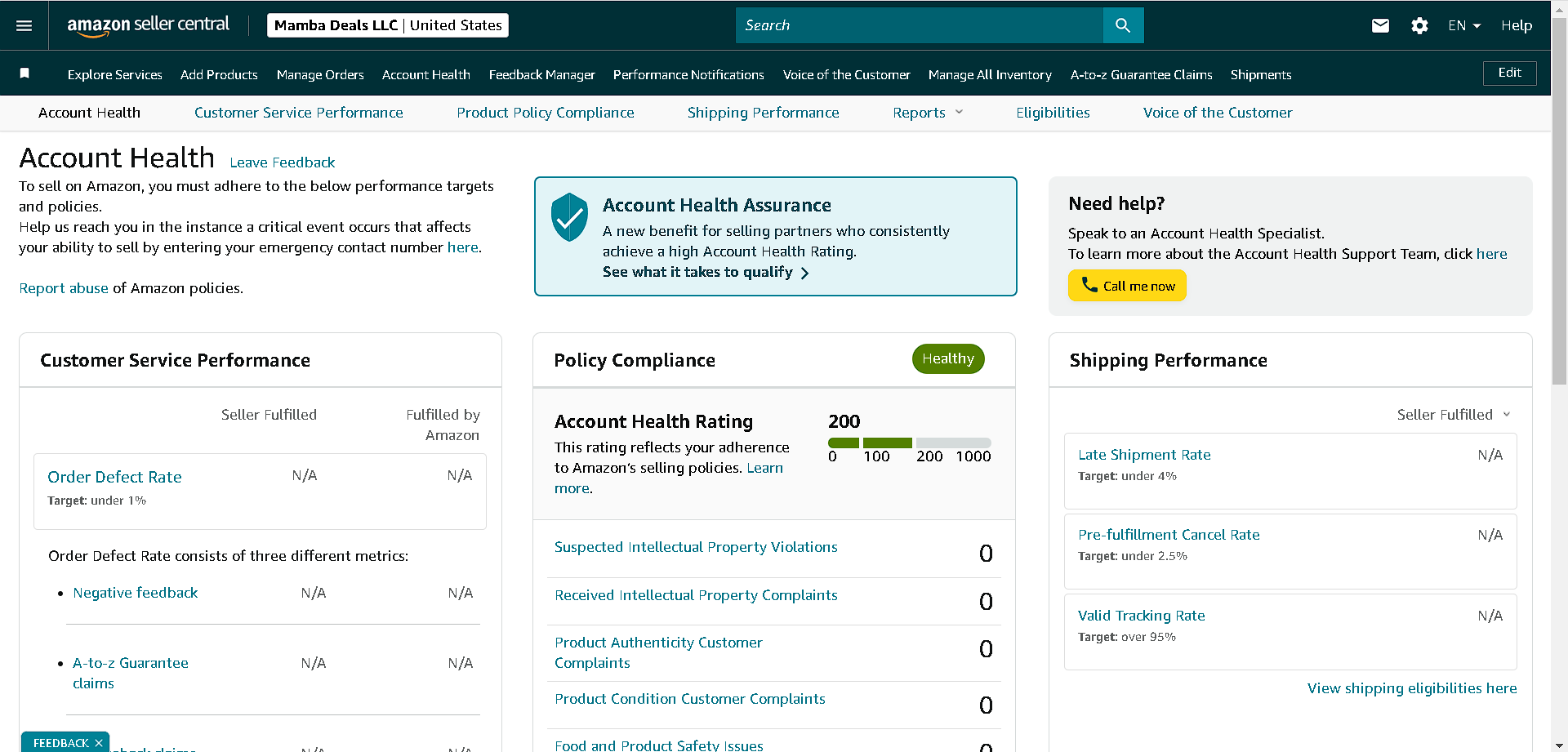Select the Account Health tab
This screenshot has width=1568, height=752.
90,113
